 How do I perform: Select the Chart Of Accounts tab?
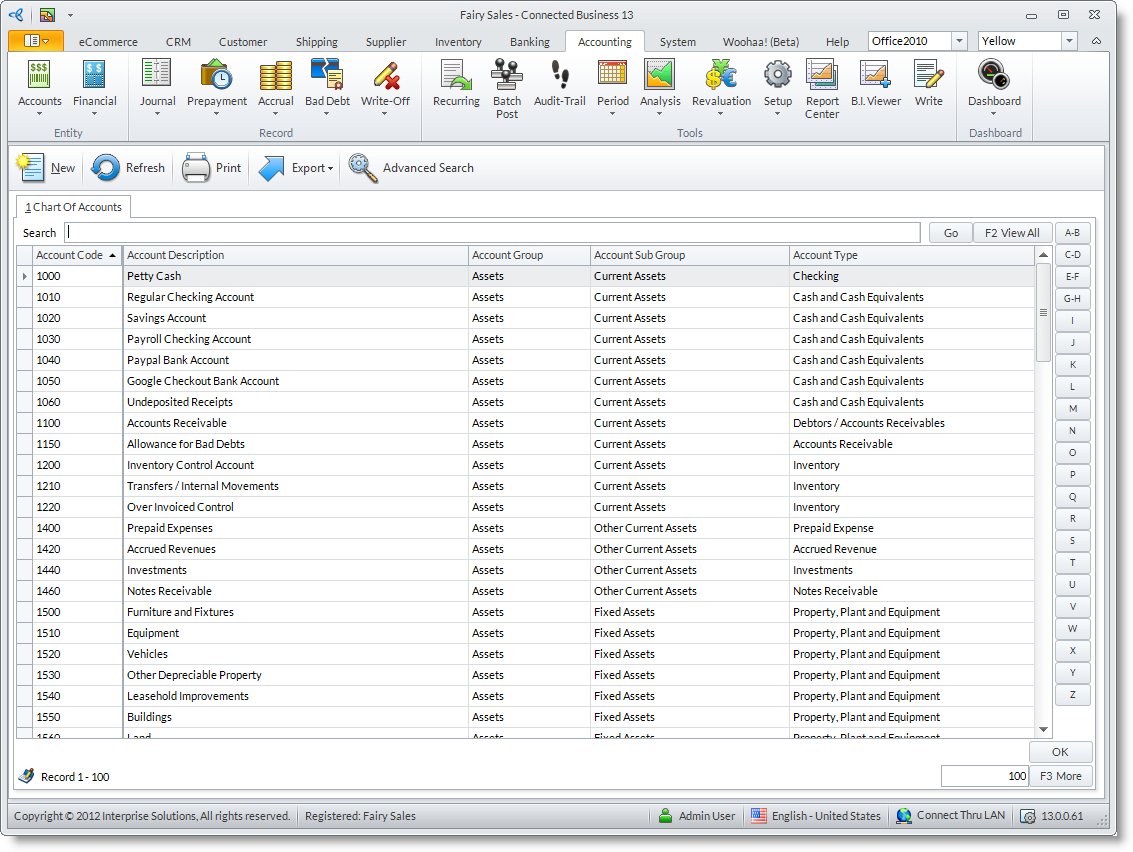(x=73, y=207)
